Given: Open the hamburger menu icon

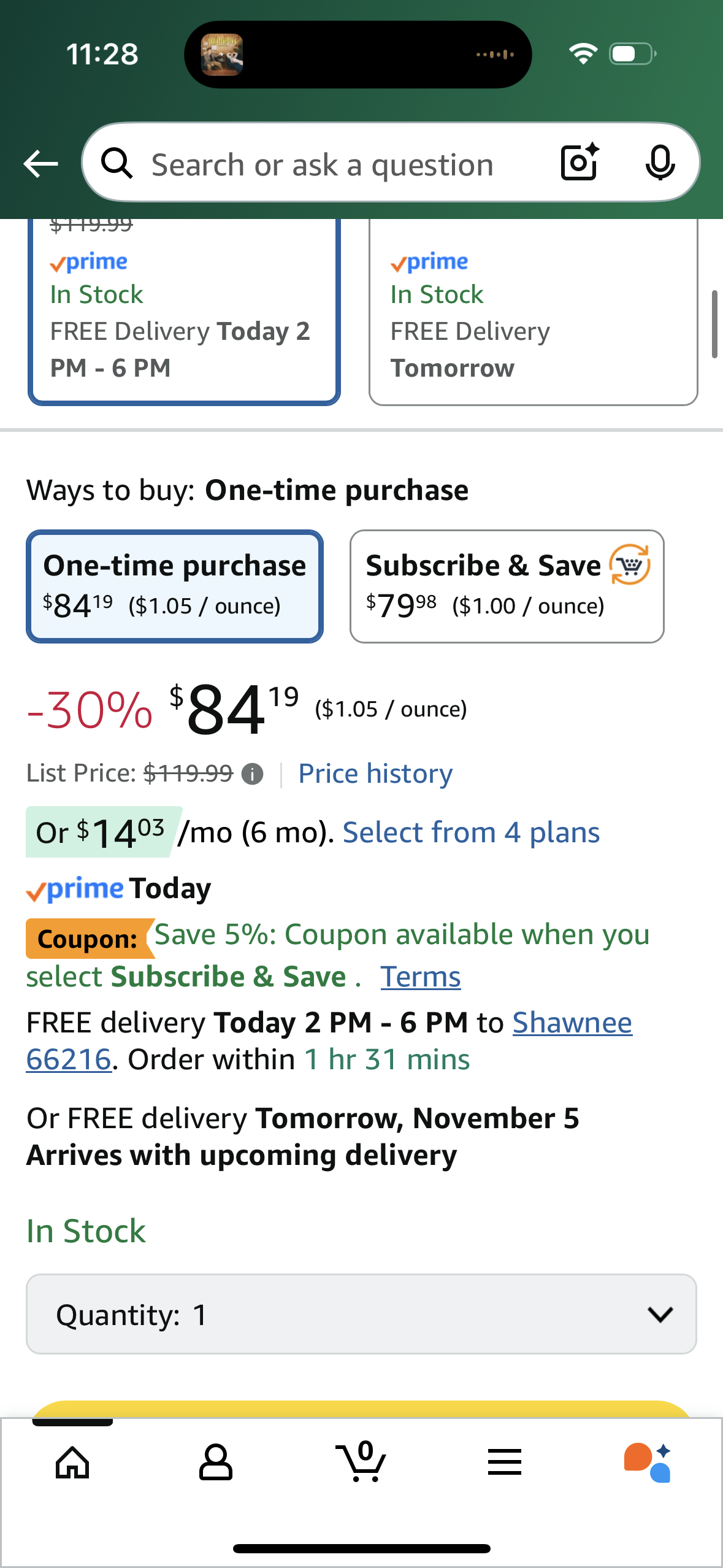Looking at the screenshot, I should pos(505,1462).
